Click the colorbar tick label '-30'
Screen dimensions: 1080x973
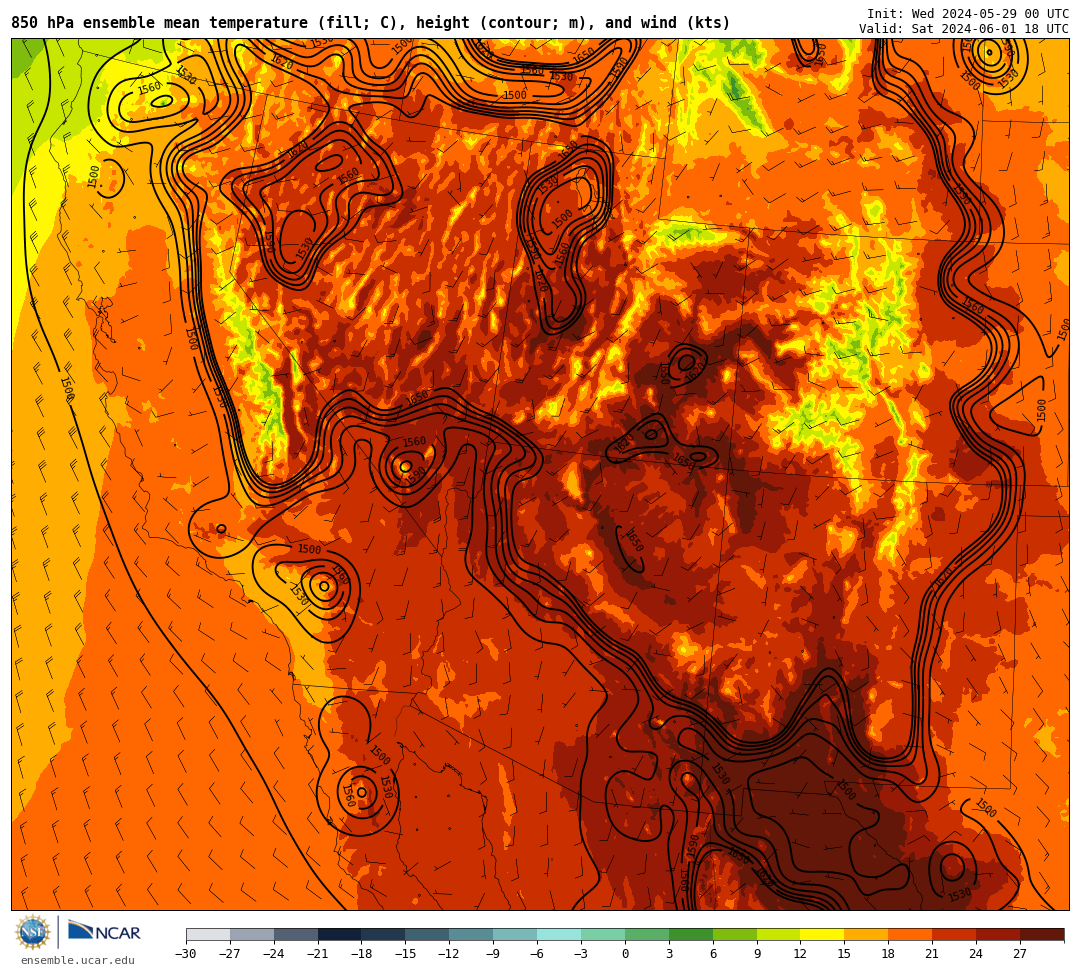click(x=186, y=954)
